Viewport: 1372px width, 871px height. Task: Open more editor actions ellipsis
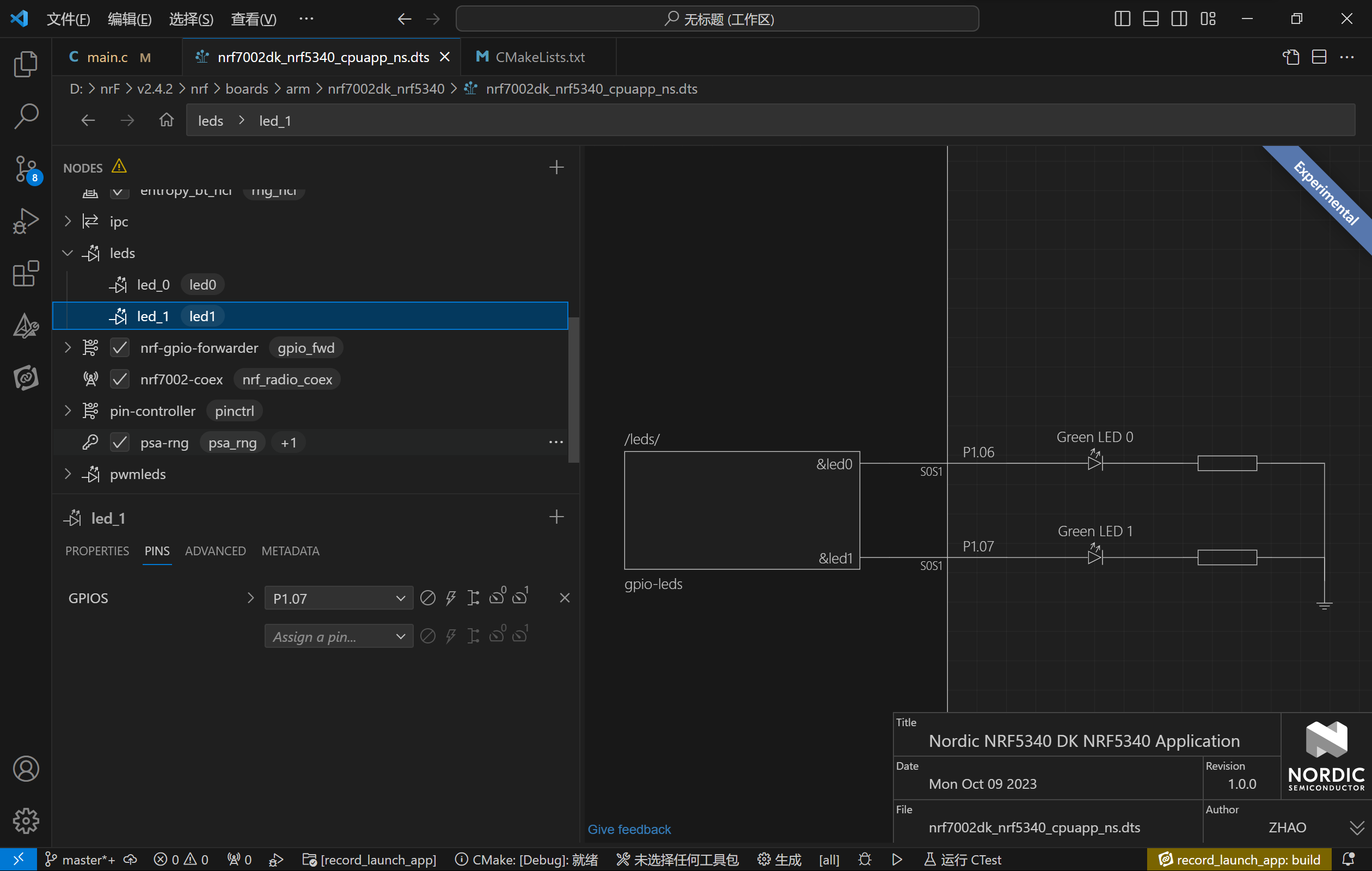tap(1347, 57)
